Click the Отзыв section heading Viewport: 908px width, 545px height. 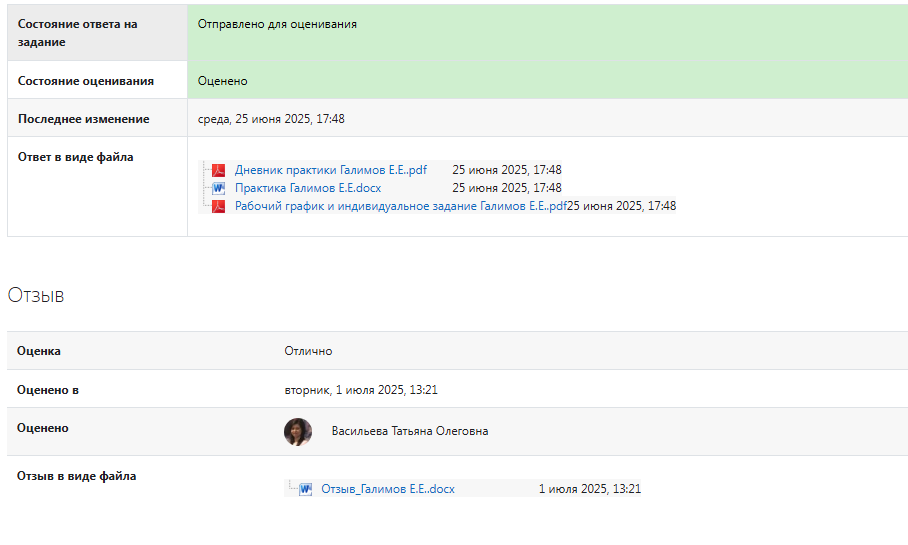click(x=36, y=295)
